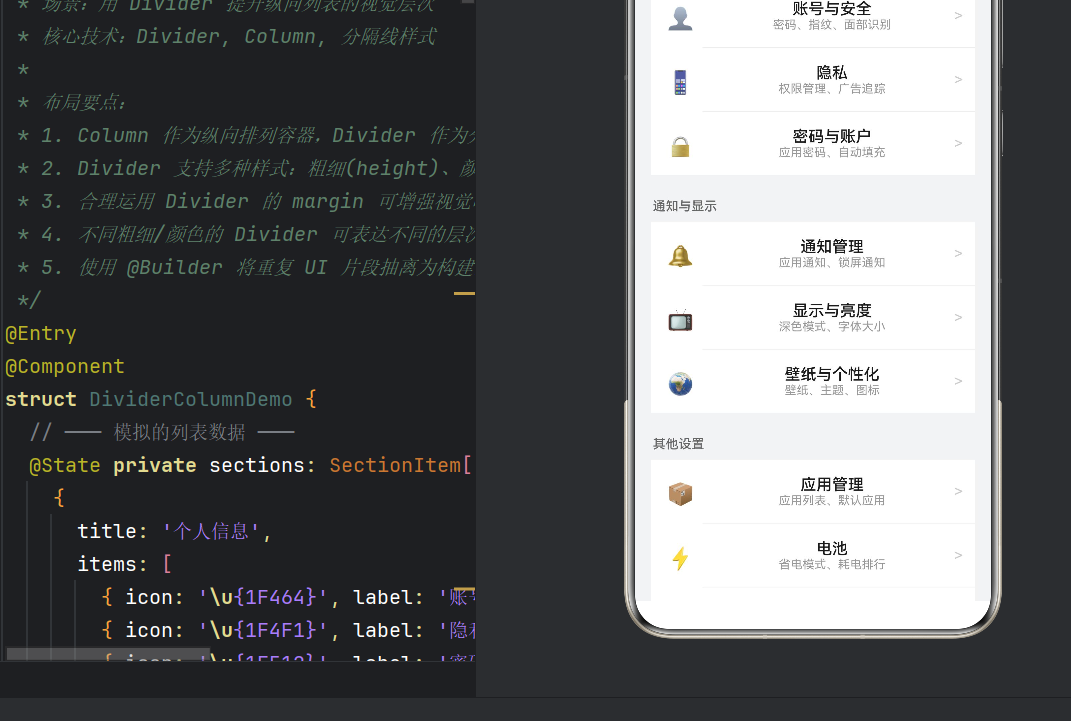Click the '\u{1F4F1}' icon string
The height and width of the screenshot is (721, 1071).
tap(263, 630)
